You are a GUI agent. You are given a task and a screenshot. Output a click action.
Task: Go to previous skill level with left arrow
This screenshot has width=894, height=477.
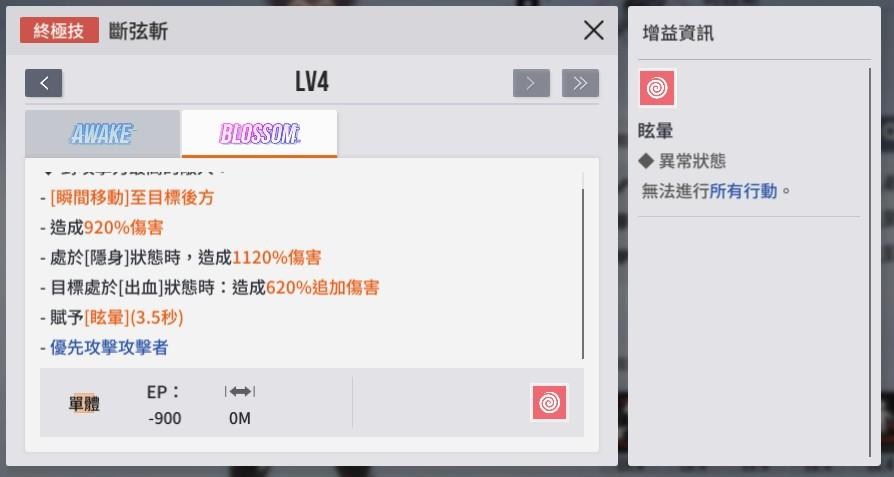[x=43, y=83]
